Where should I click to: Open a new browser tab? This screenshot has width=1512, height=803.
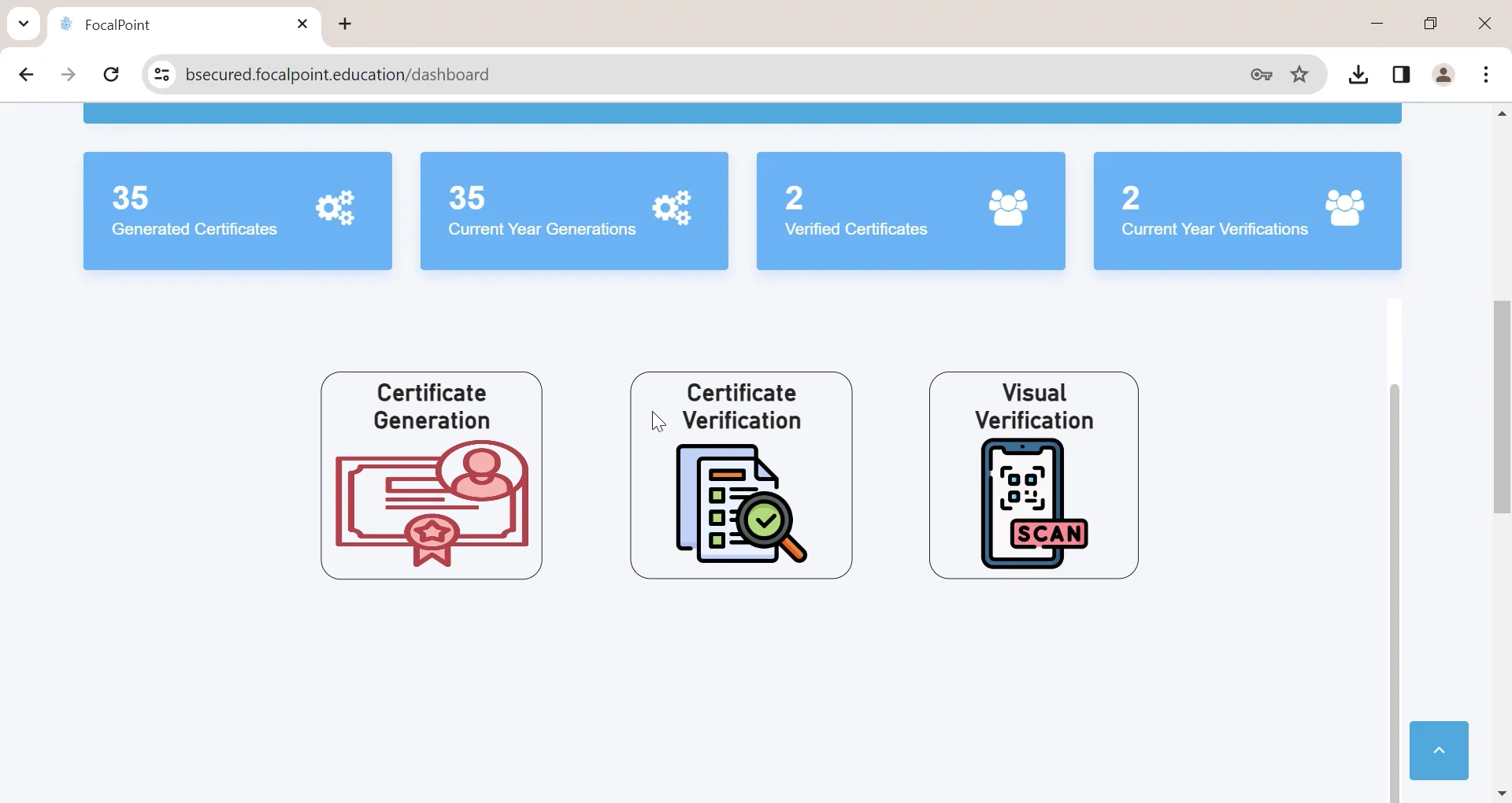(346, 24)
